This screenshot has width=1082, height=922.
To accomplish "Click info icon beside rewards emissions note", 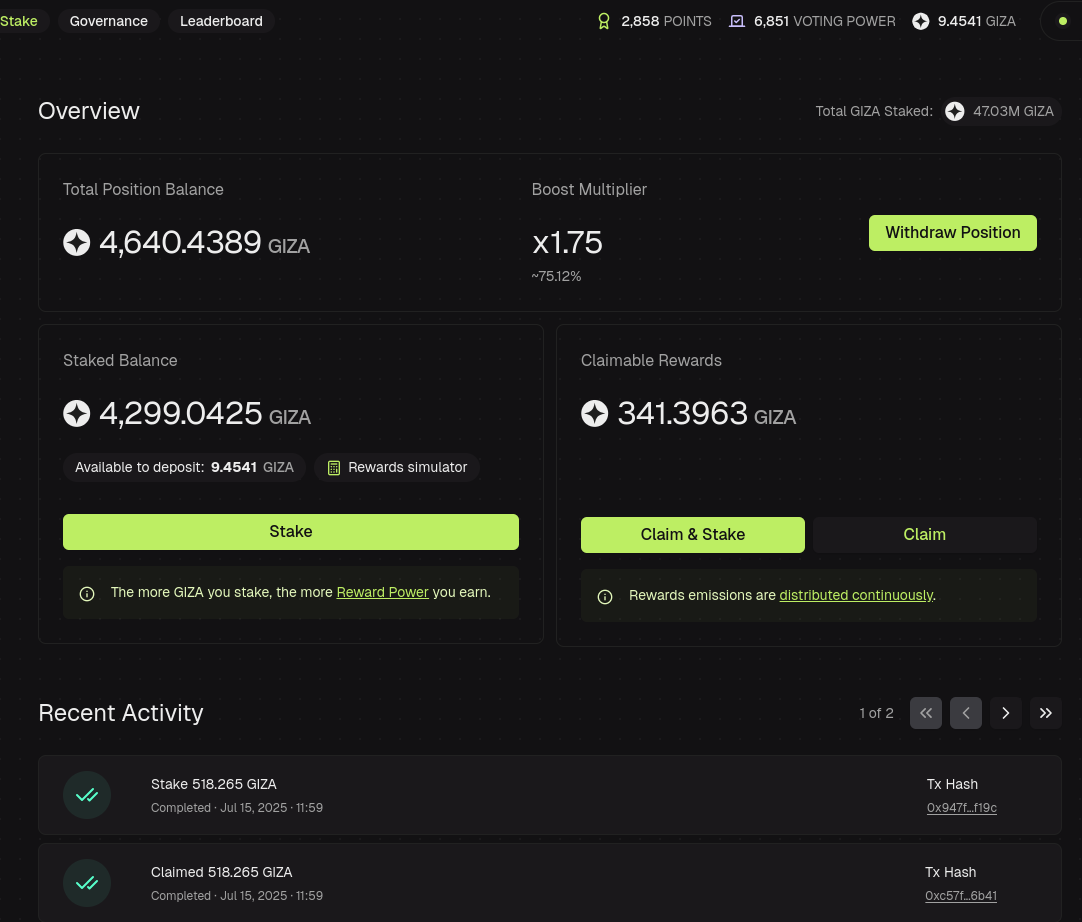I will pos(604,596).
